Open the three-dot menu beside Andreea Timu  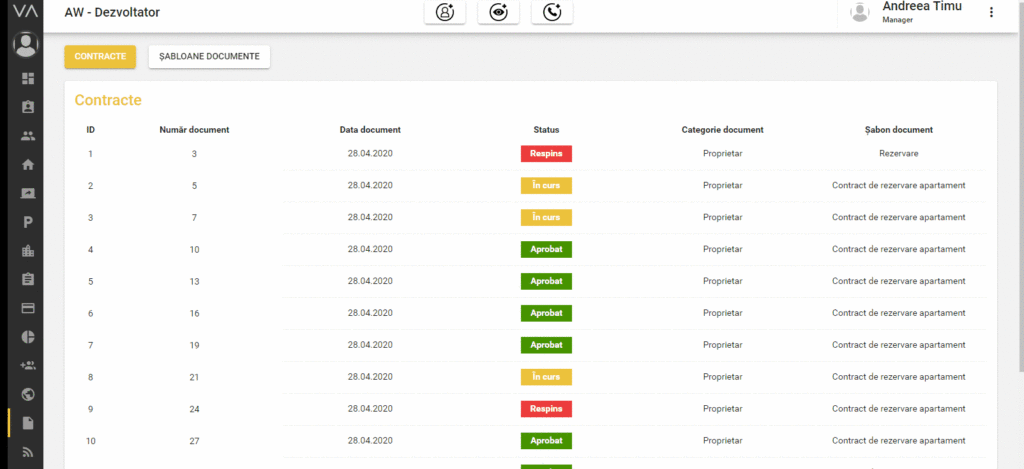[991, 12]
